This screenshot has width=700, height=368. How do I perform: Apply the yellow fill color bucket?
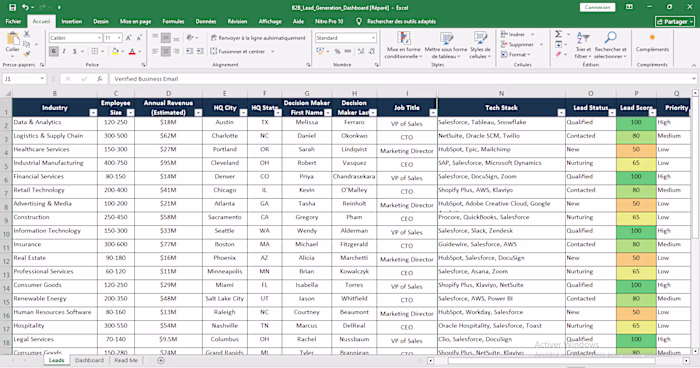tap(115, 51)
